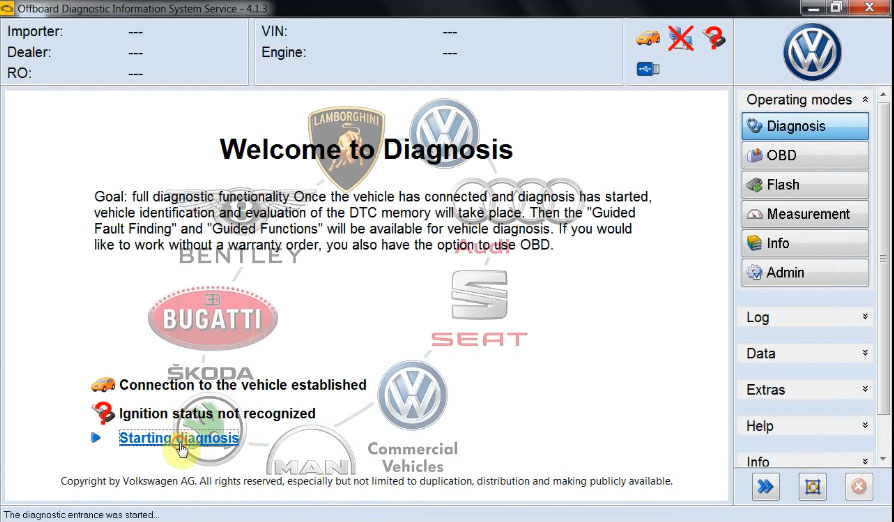Minimize the ODIS window
This screenshot has width=894, height=522.
(x=813, y=7)
